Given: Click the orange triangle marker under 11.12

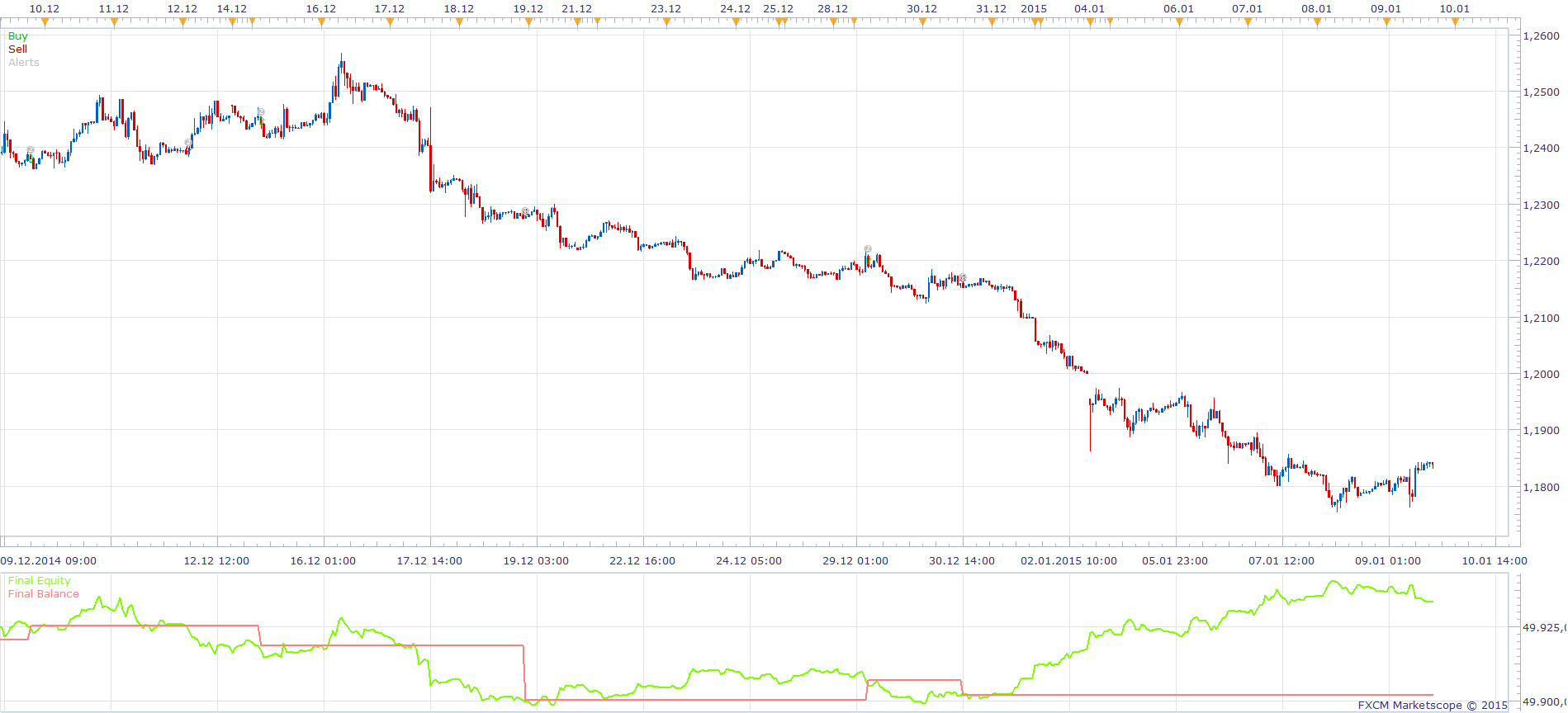Looking at the screenshot, I should click(x=114, y=22).
